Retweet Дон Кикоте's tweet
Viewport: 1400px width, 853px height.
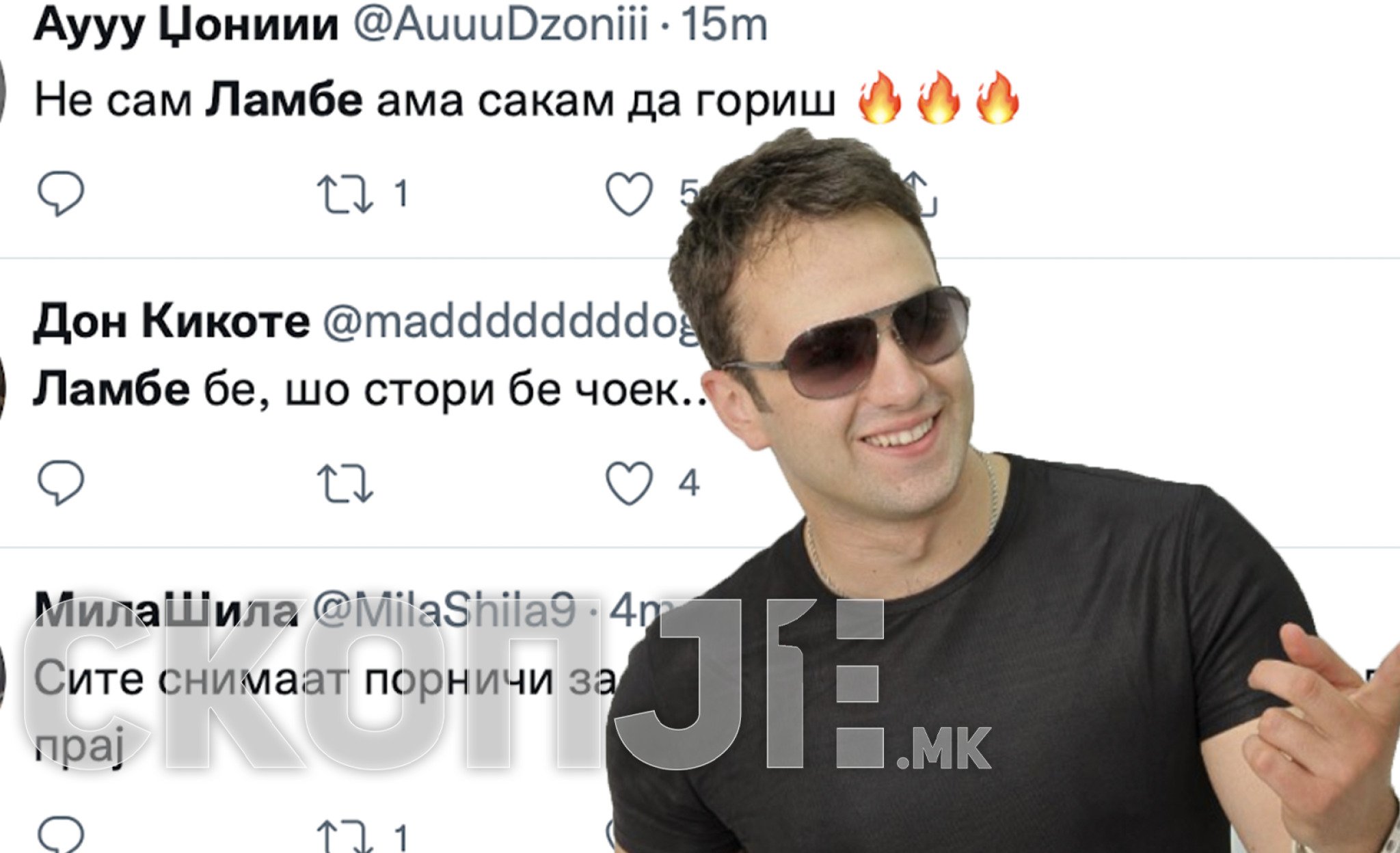(x=345, y=483)
